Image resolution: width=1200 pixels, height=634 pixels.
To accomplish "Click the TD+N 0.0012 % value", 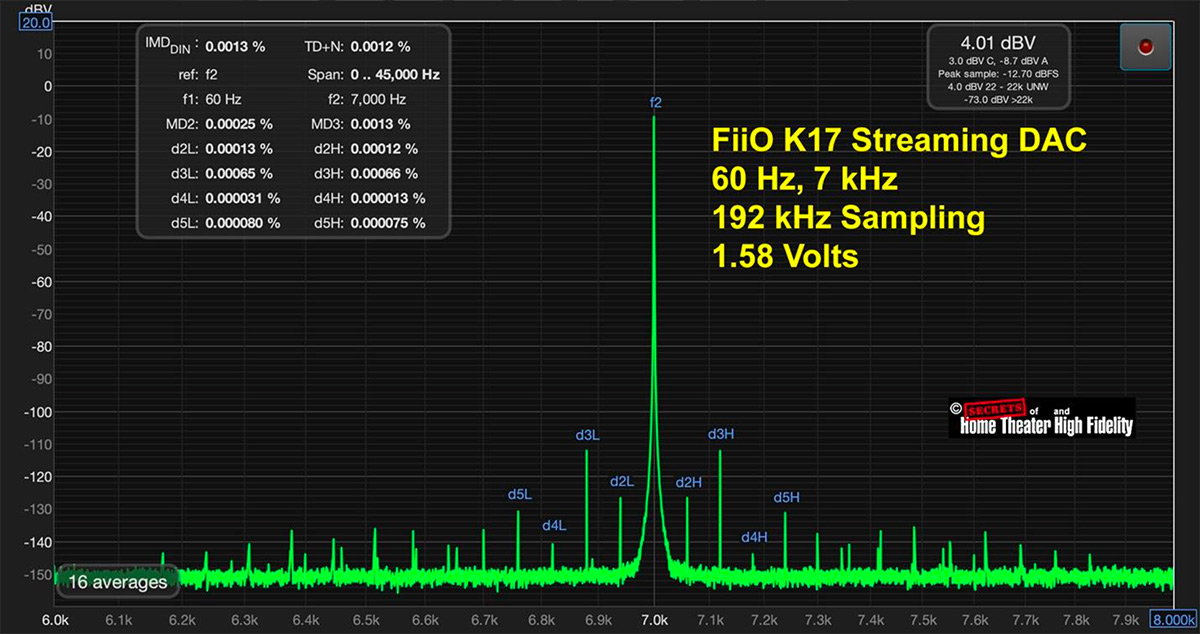I will tap(380, 46).
